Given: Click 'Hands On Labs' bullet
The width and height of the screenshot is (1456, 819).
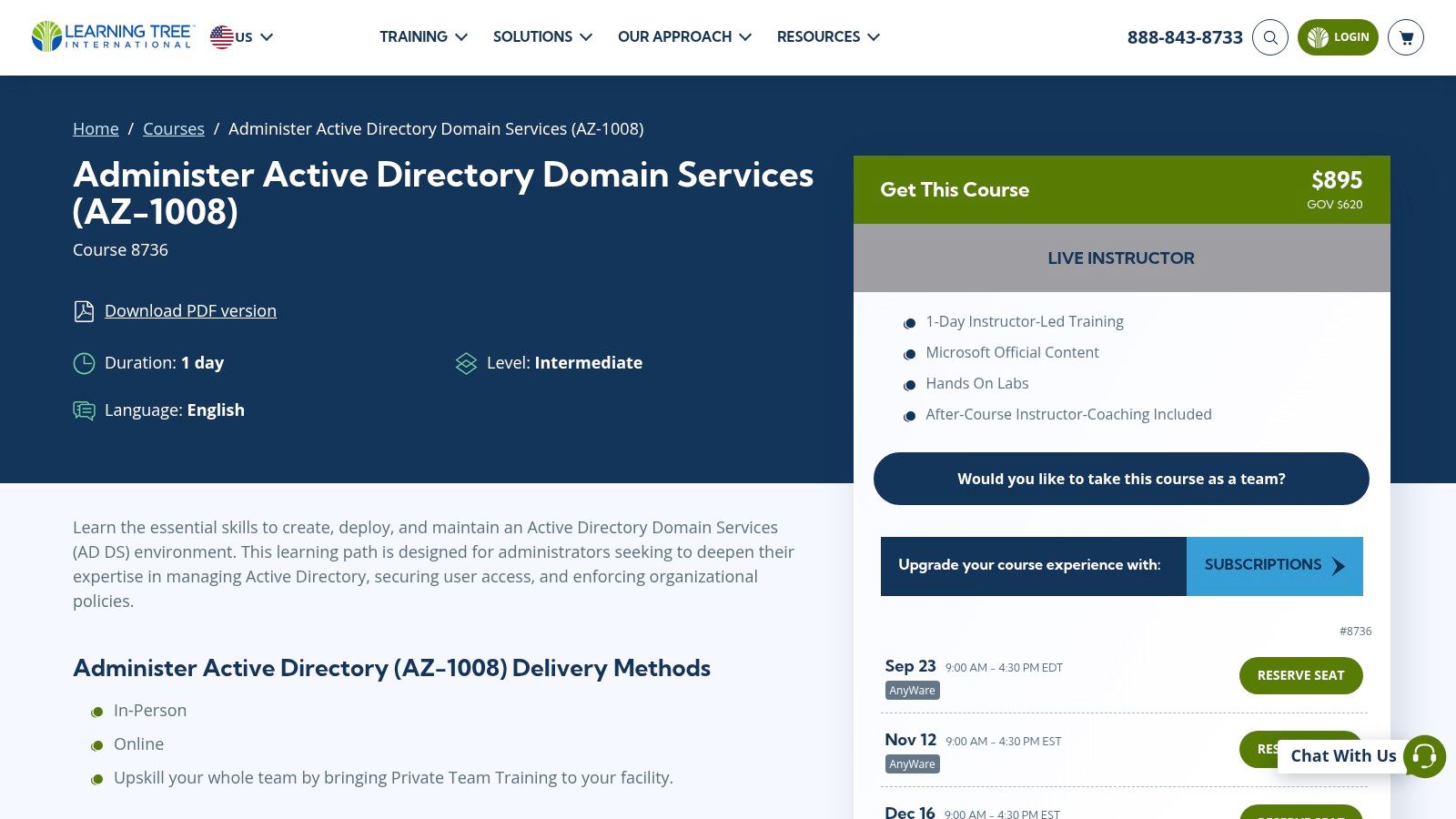Looking at the screenshot, I should 977,384.
